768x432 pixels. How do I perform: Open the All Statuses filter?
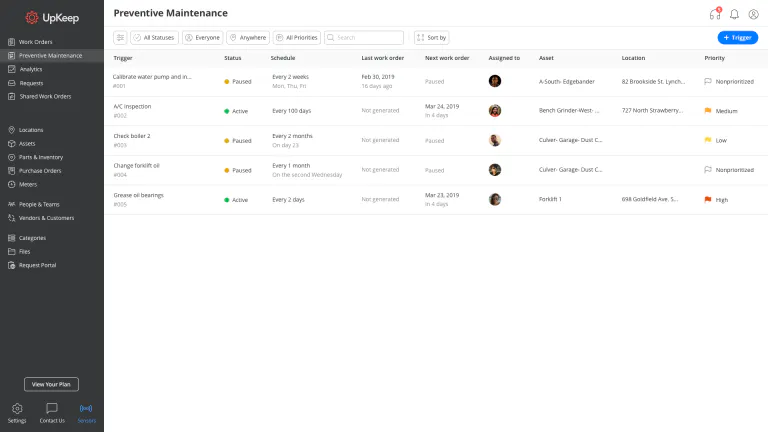coord(154,38)
